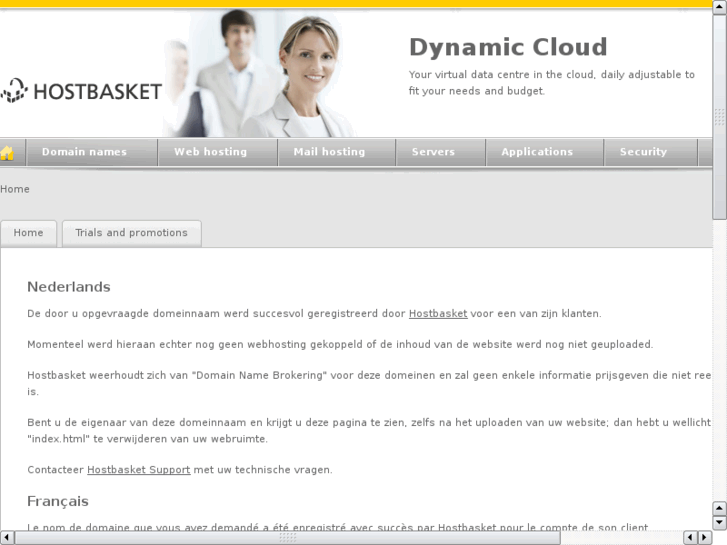
Task: Click the Dynamic Cloud description text
Action: pyautogui.click(x=552, y=83)
